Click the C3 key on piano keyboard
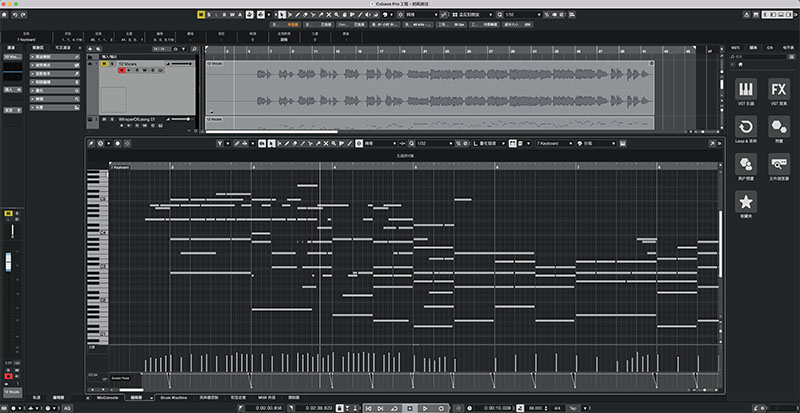The height and width of the screenshot is (413, 800). click(97, 266)
